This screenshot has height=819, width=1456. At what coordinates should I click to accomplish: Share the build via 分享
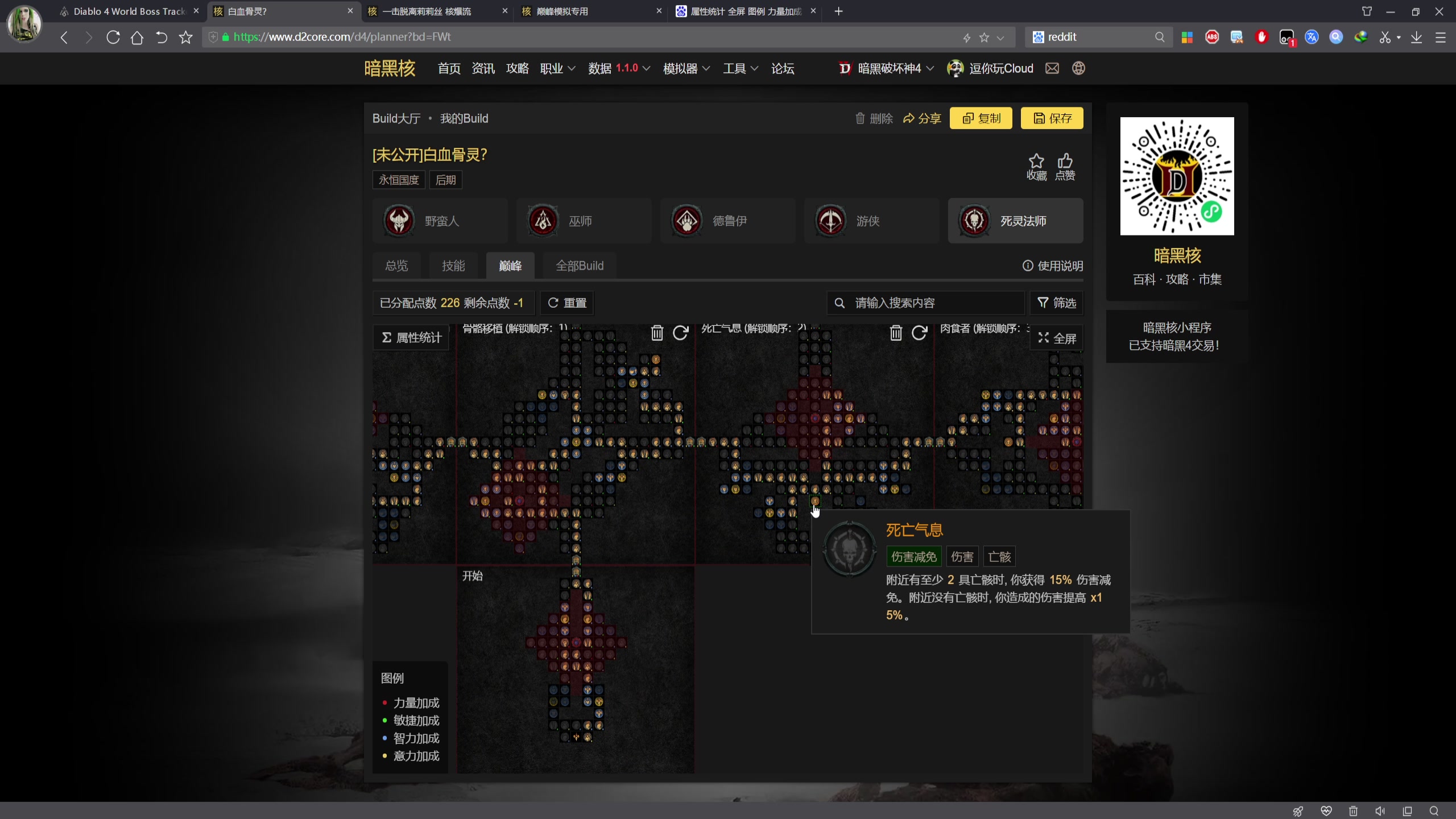[x=922, y=118]
